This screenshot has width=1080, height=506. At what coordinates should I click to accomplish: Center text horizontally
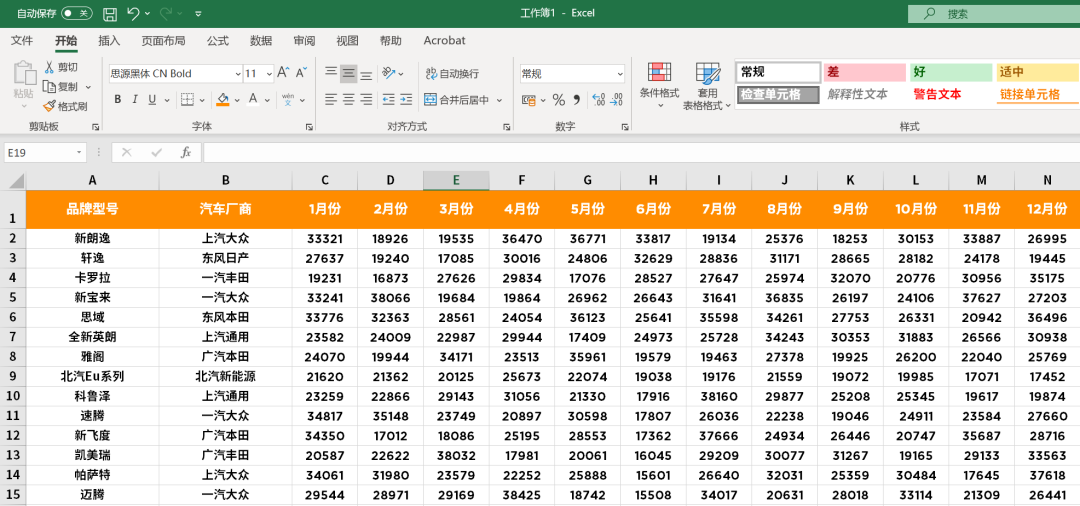click(349, 100)
